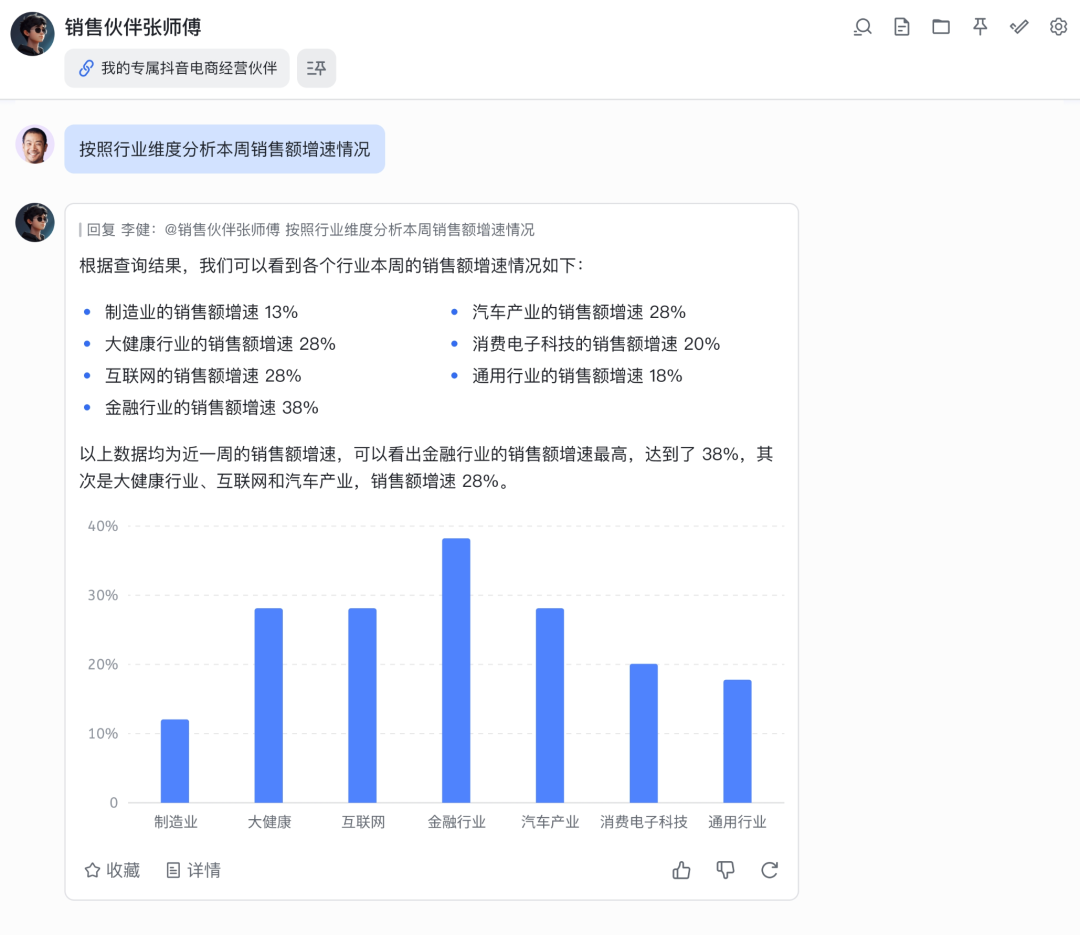The image size is (1080, 935).
Task: Click the 汽车产业 bar in chart
Action: [550, 706]
